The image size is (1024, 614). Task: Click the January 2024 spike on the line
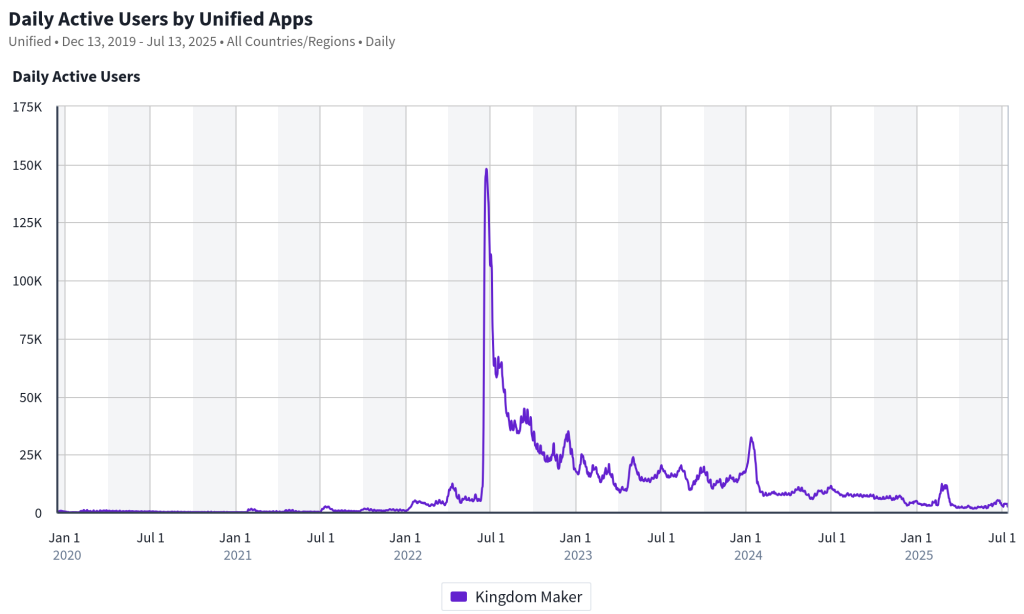(752, 439)
